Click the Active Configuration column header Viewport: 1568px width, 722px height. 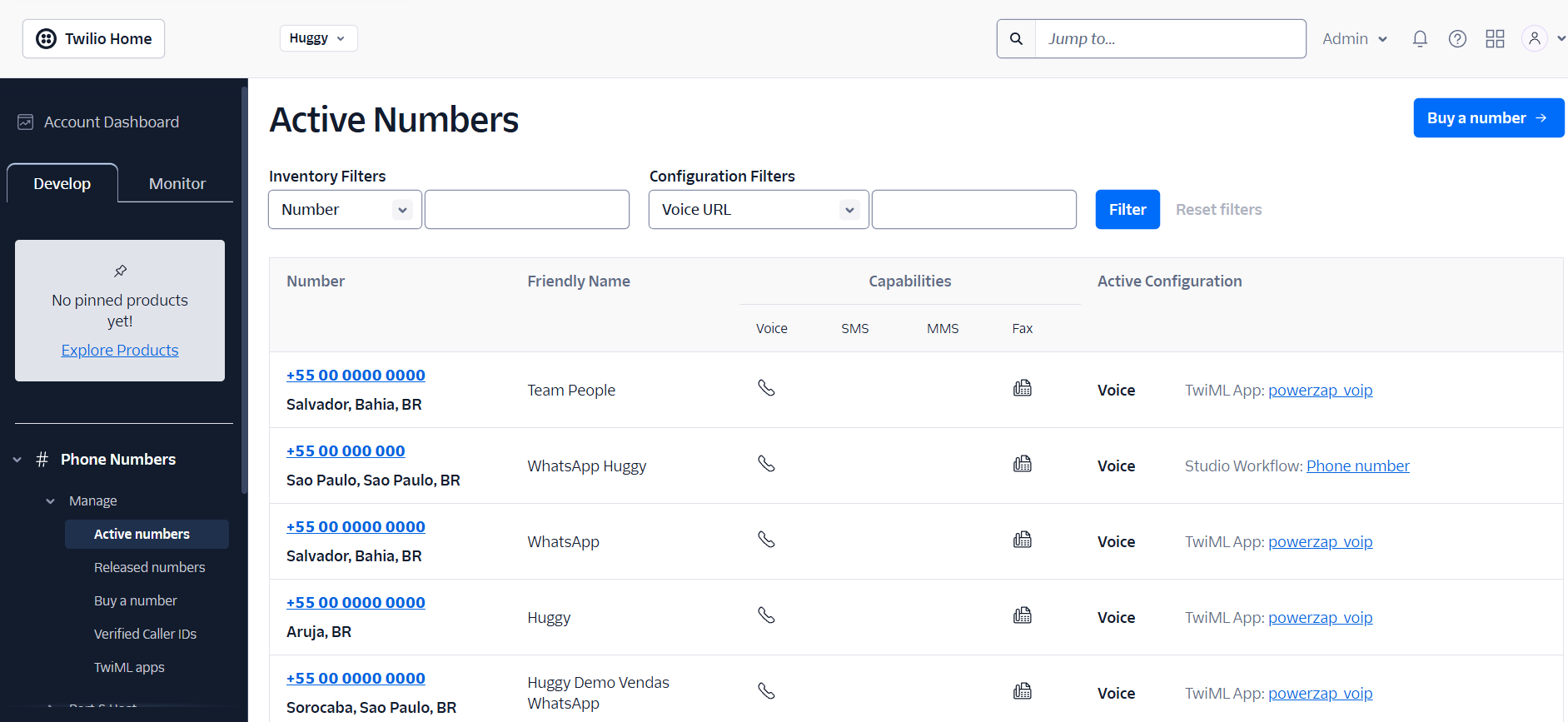click(1169, 281)
